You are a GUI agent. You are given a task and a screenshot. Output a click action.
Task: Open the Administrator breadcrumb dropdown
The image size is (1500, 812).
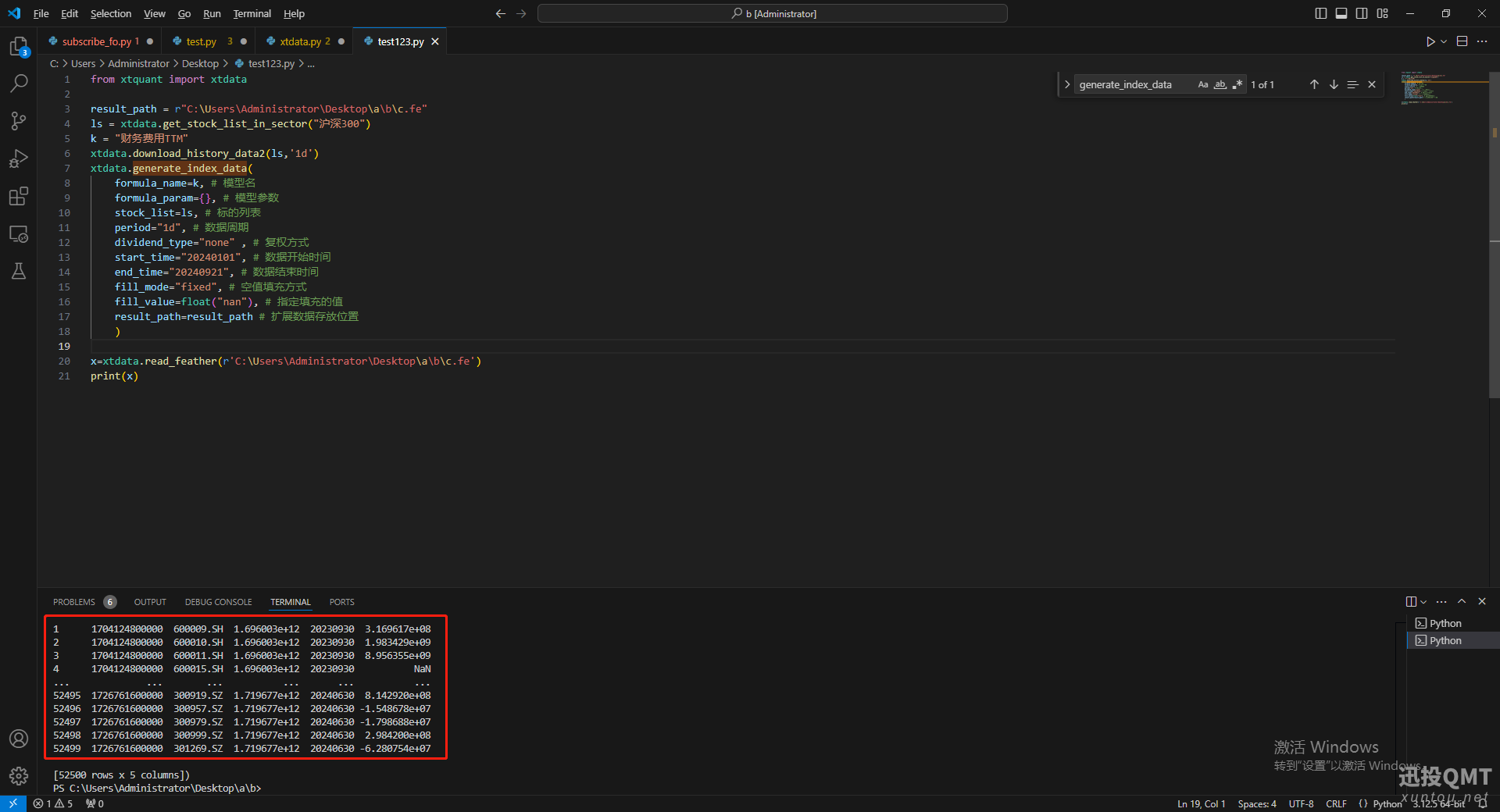[x=138, y=64]
